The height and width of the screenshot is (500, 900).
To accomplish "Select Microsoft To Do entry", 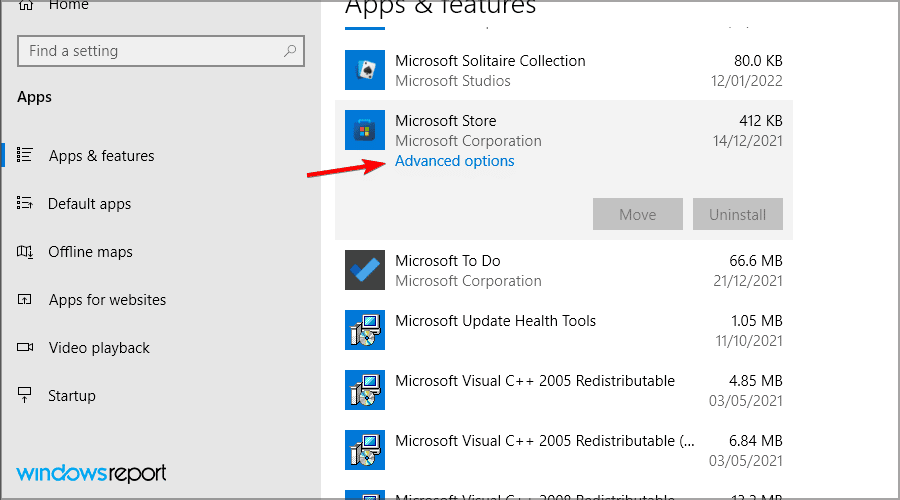I will pos(564,270).
